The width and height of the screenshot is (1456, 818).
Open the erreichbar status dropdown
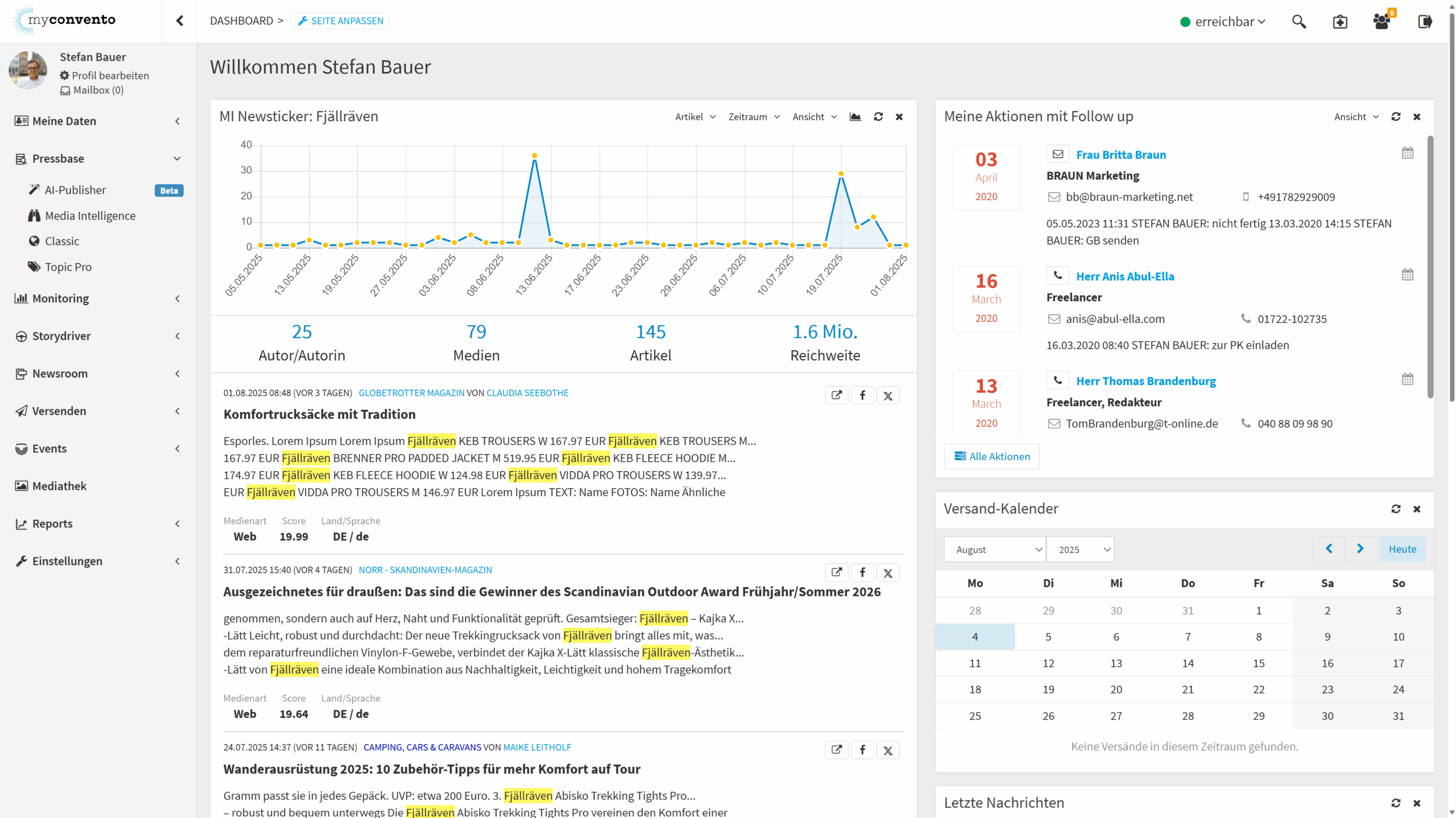[1223, 22]
